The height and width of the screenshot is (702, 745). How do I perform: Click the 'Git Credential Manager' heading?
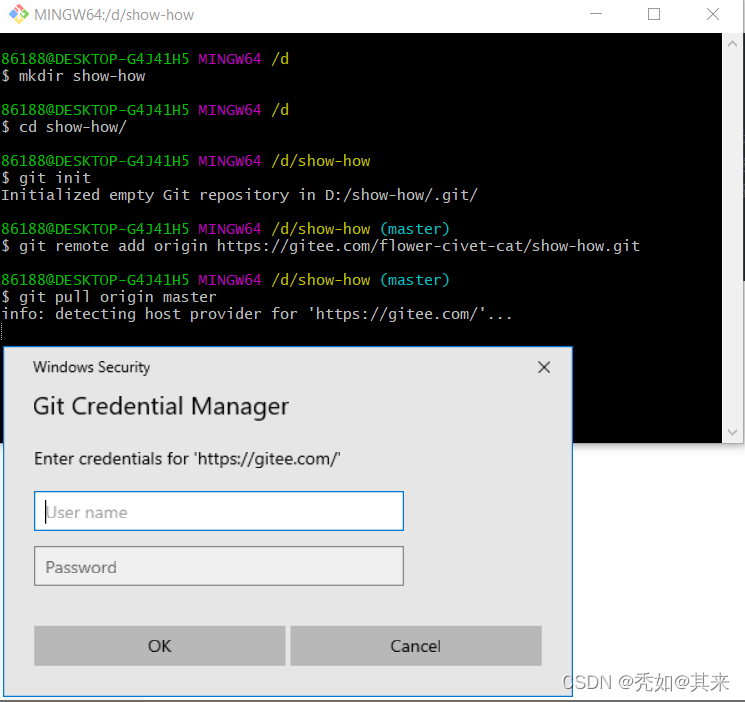click(x=161, y=406)
